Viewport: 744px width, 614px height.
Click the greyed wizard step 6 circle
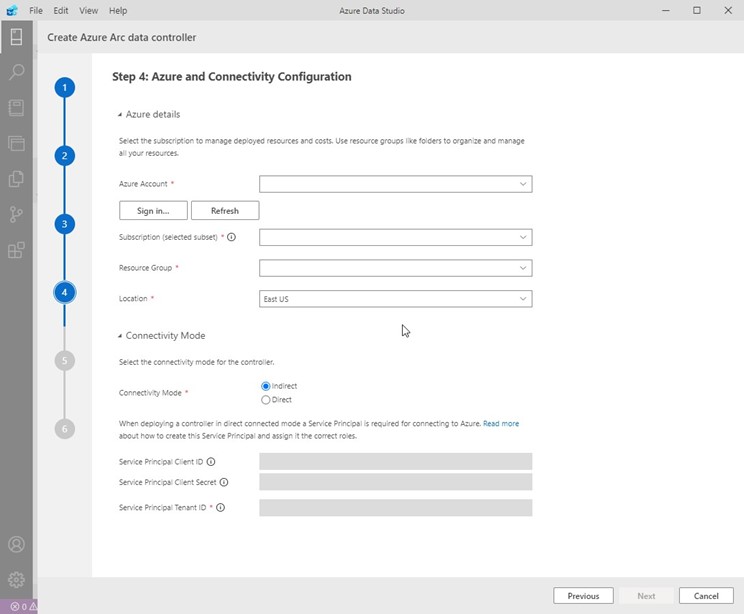[x=65, y=429]
